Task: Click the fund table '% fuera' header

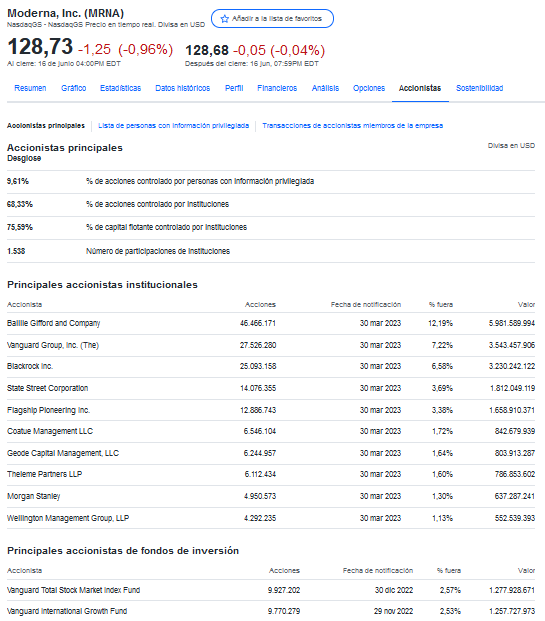Action: 449,571
